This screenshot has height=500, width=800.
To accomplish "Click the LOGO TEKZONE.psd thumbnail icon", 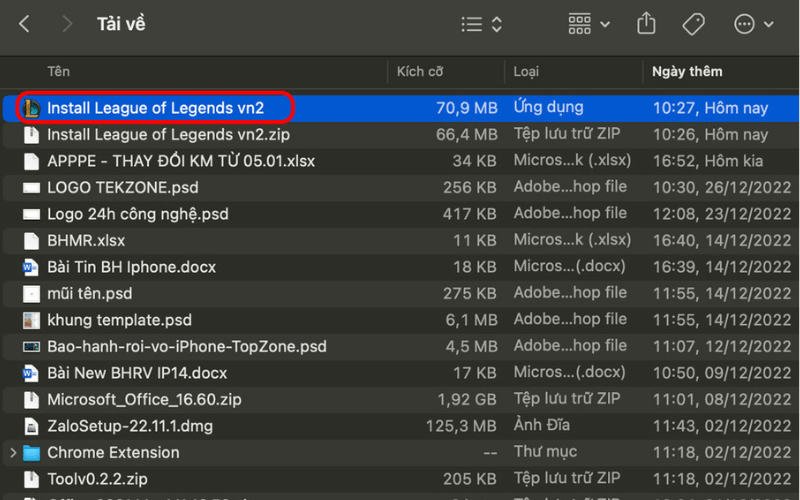I will [x=31, y=188].
